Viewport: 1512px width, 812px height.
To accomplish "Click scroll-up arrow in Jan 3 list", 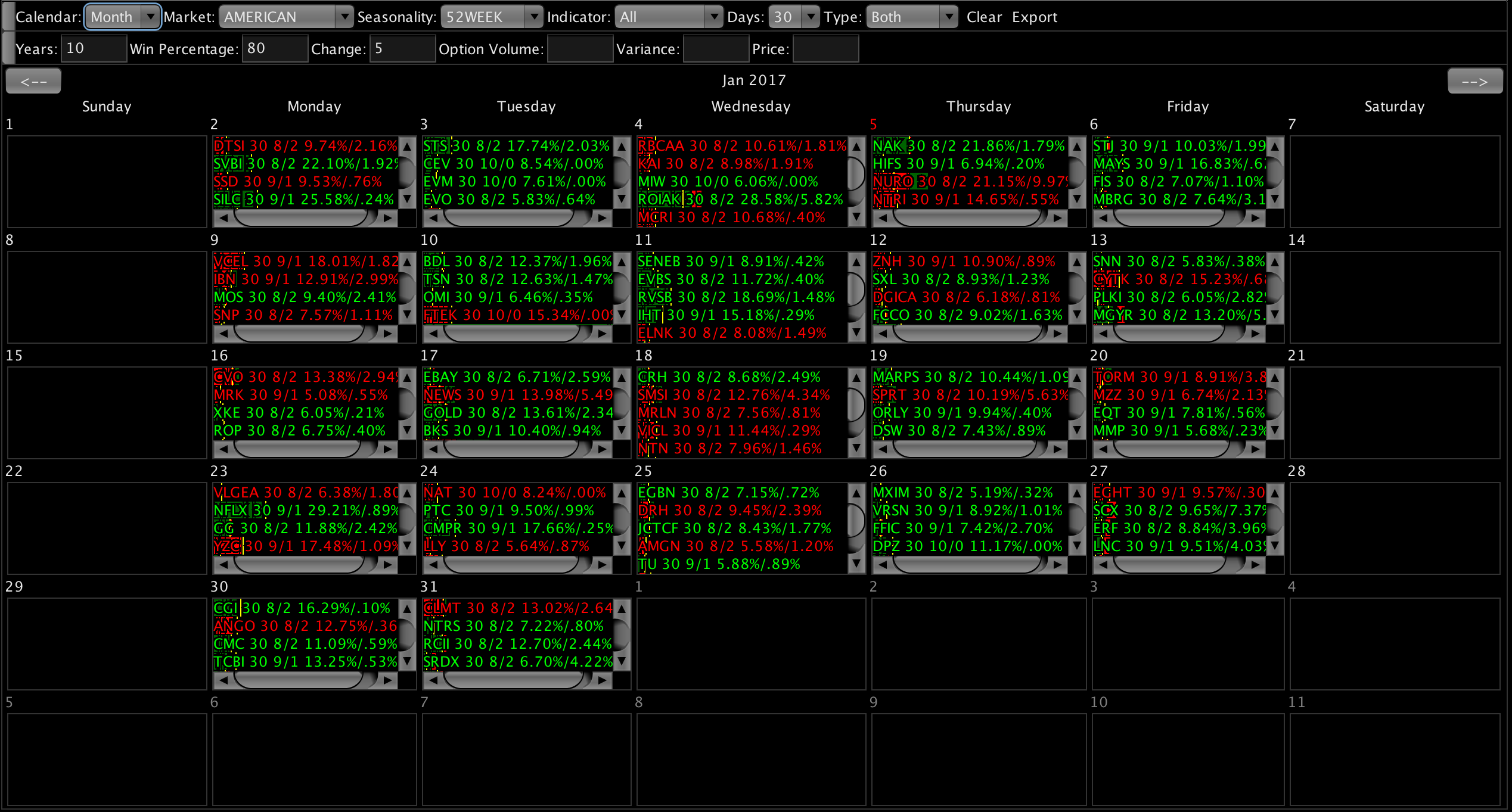I will pos(622,146).
